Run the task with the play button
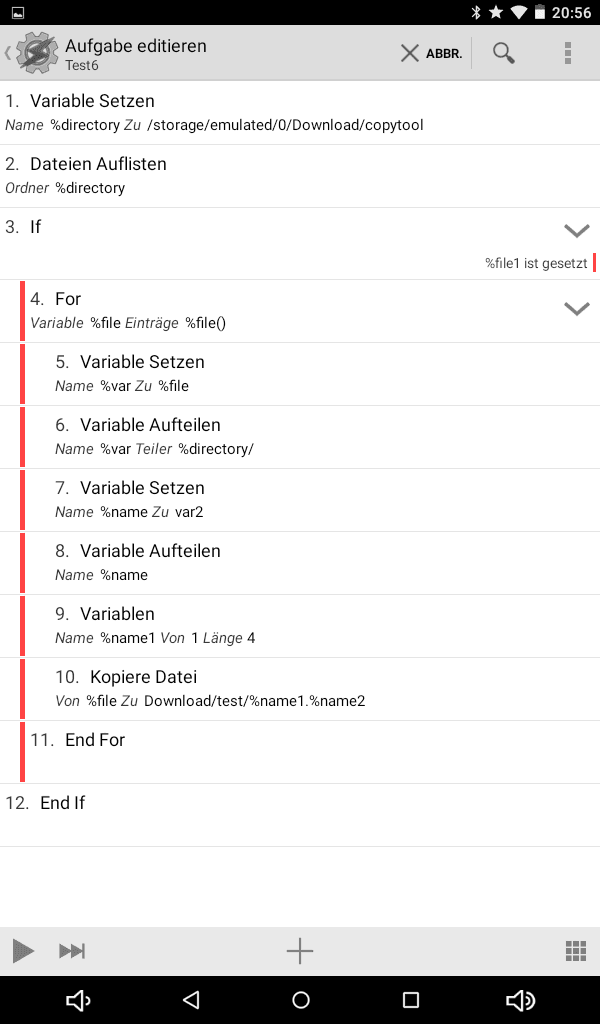Screen dimensions: 600x1024 tap(24, 950)
